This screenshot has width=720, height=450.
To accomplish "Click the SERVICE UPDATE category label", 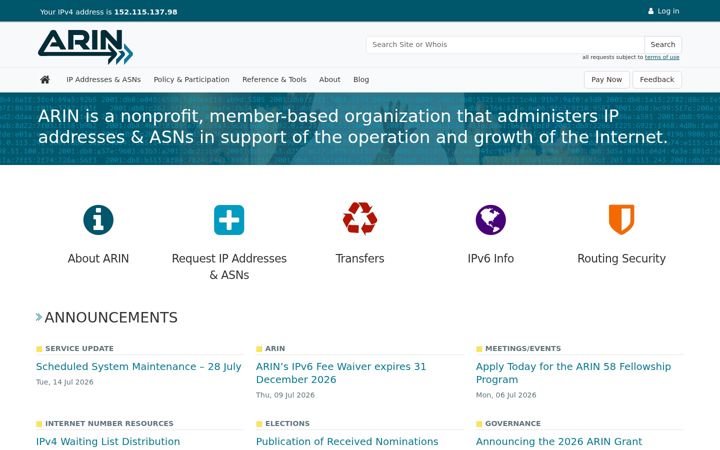I will pos(79,349).
